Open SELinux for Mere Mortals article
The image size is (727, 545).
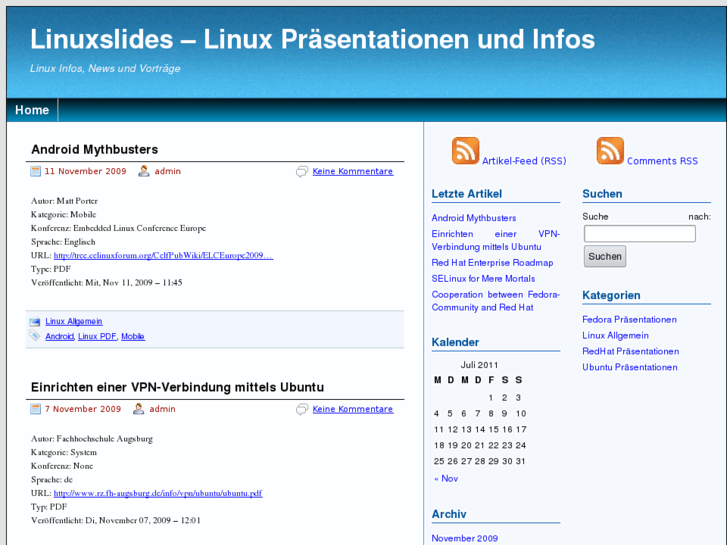[x=483, y=279]
